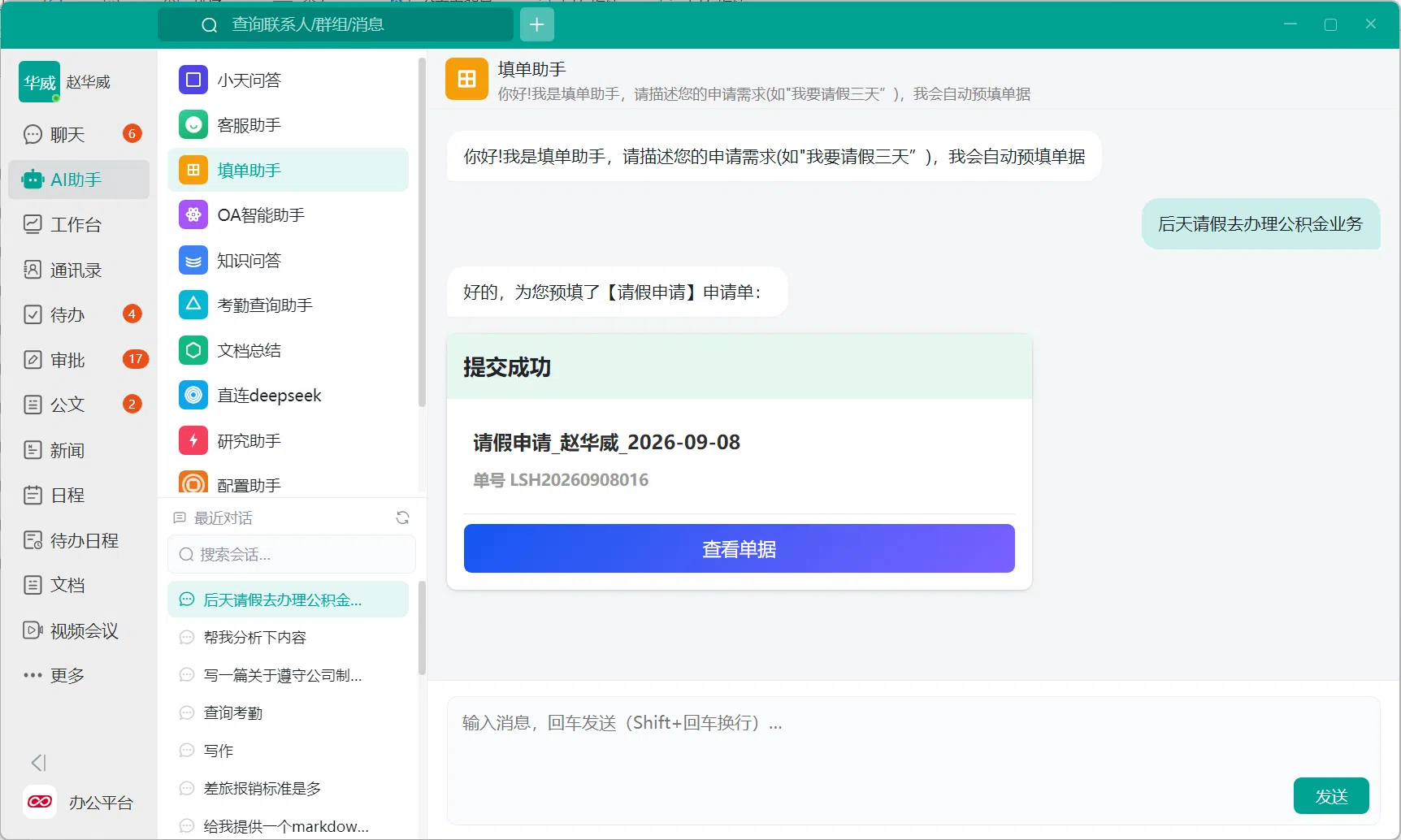The image size is (1401, 840).
Task: Click the 请假申请_赵华威_2026-09-08 title
Action: click(x=606, y=442)
